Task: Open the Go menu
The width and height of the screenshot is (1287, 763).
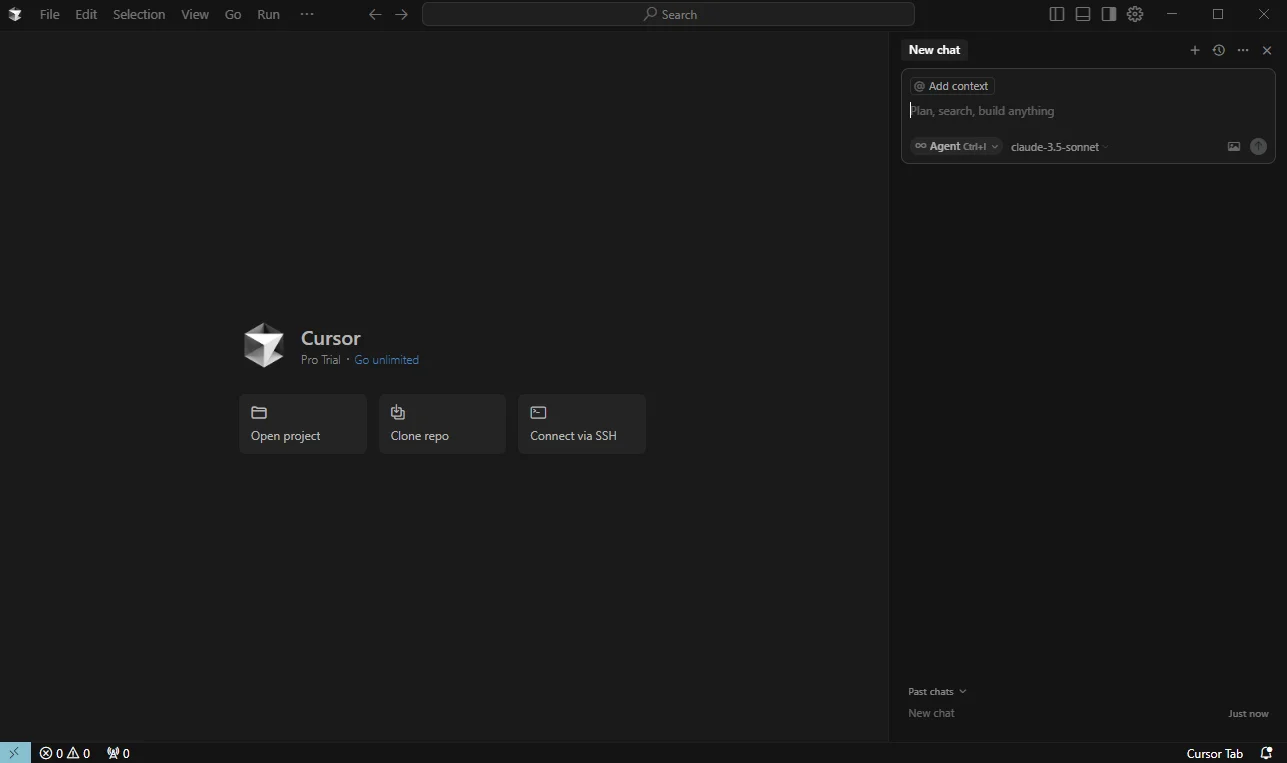Action: (x=233, y=14)
